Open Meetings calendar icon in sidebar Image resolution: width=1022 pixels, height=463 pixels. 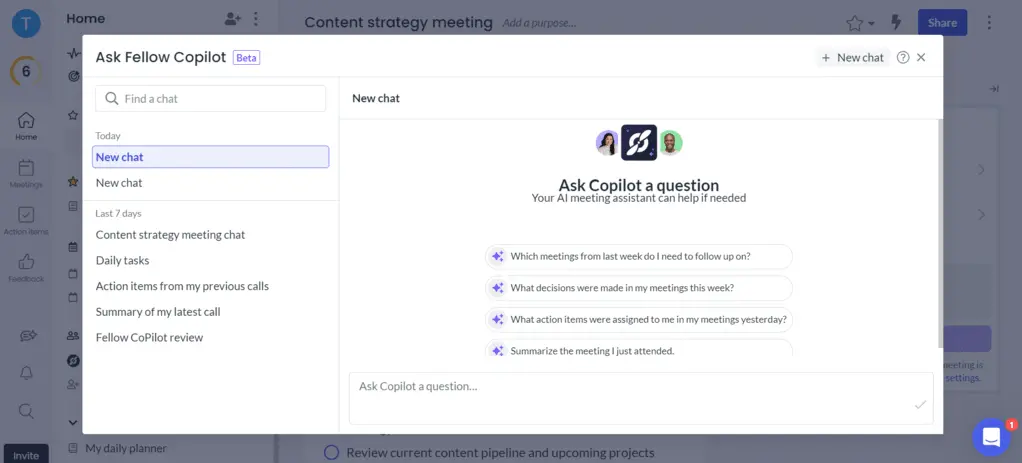pos(26,172)
